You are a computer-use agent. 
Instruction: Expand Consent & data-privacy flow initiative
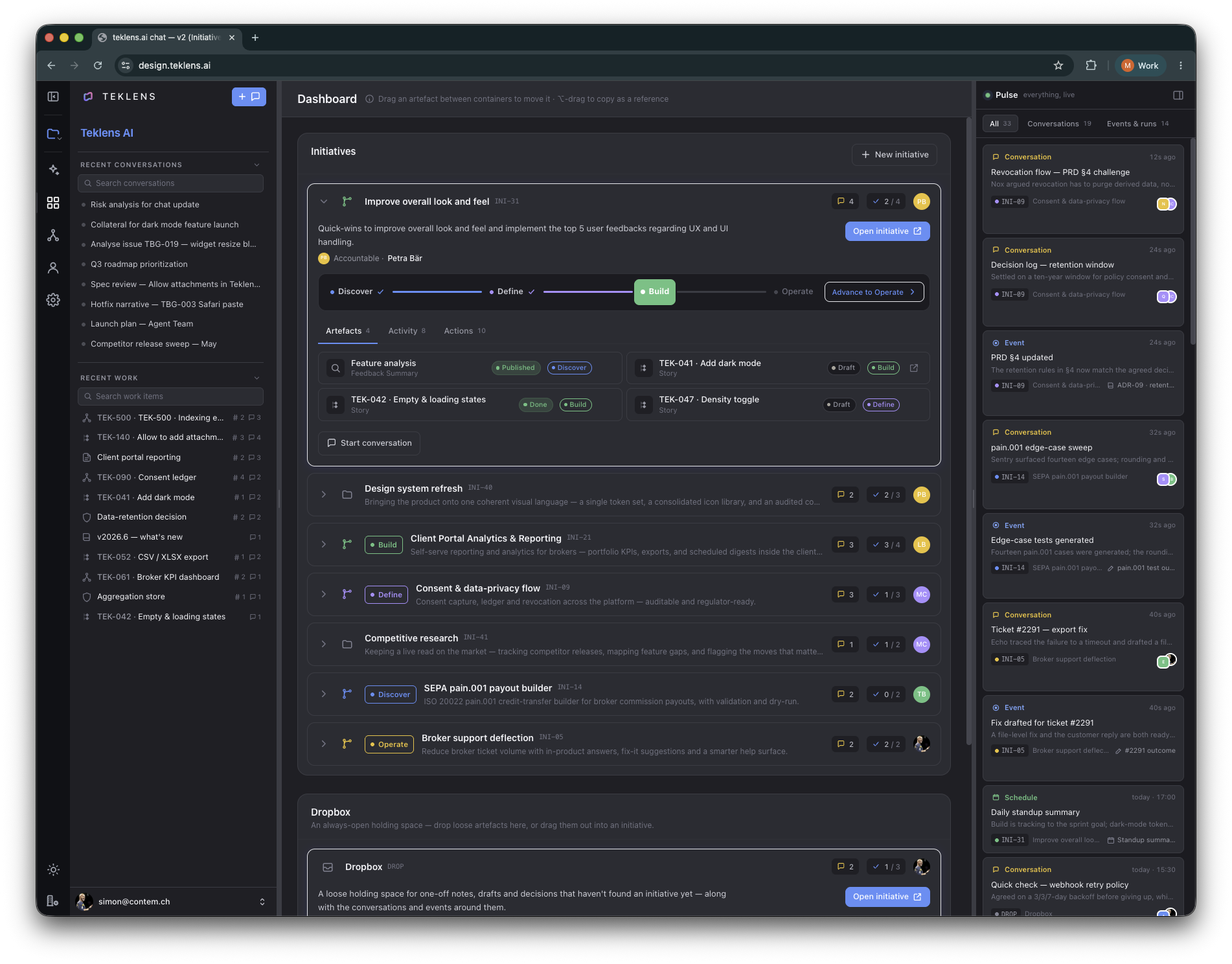(324, 595)
